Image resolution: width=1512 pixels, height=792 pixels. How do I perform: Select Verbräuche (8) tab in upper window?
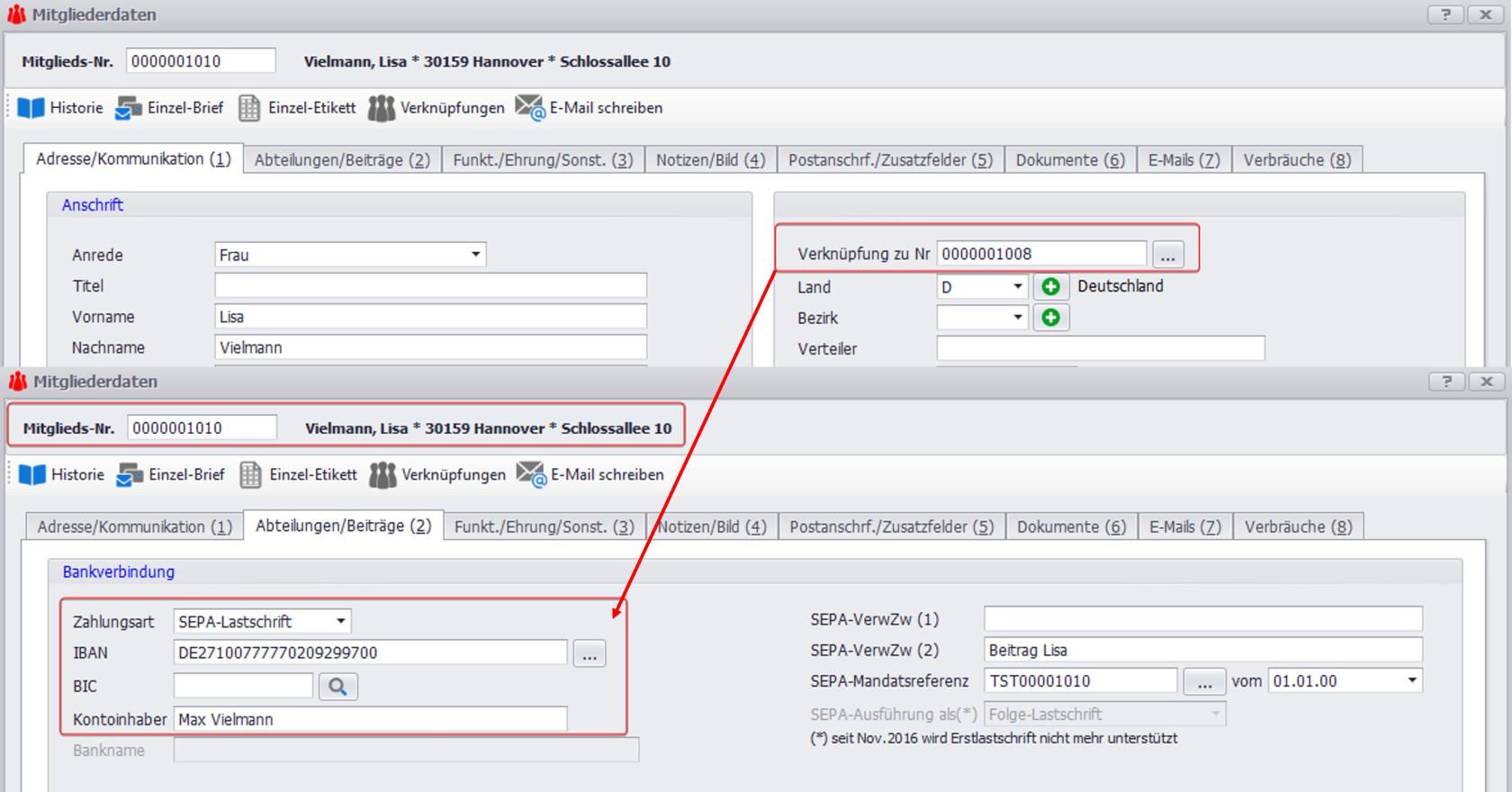coord(1297,160)
